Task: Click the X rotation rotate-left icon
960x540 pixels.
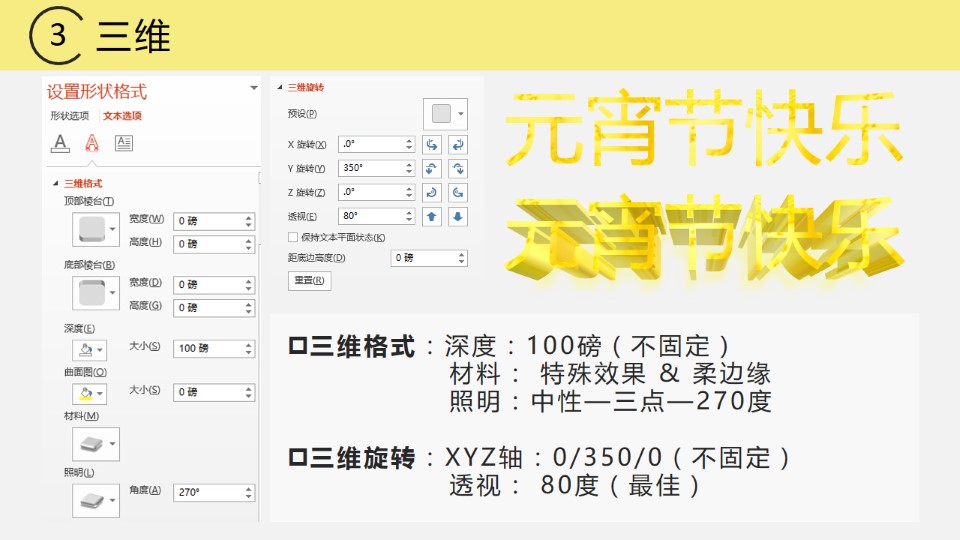Action: point(432,144)
